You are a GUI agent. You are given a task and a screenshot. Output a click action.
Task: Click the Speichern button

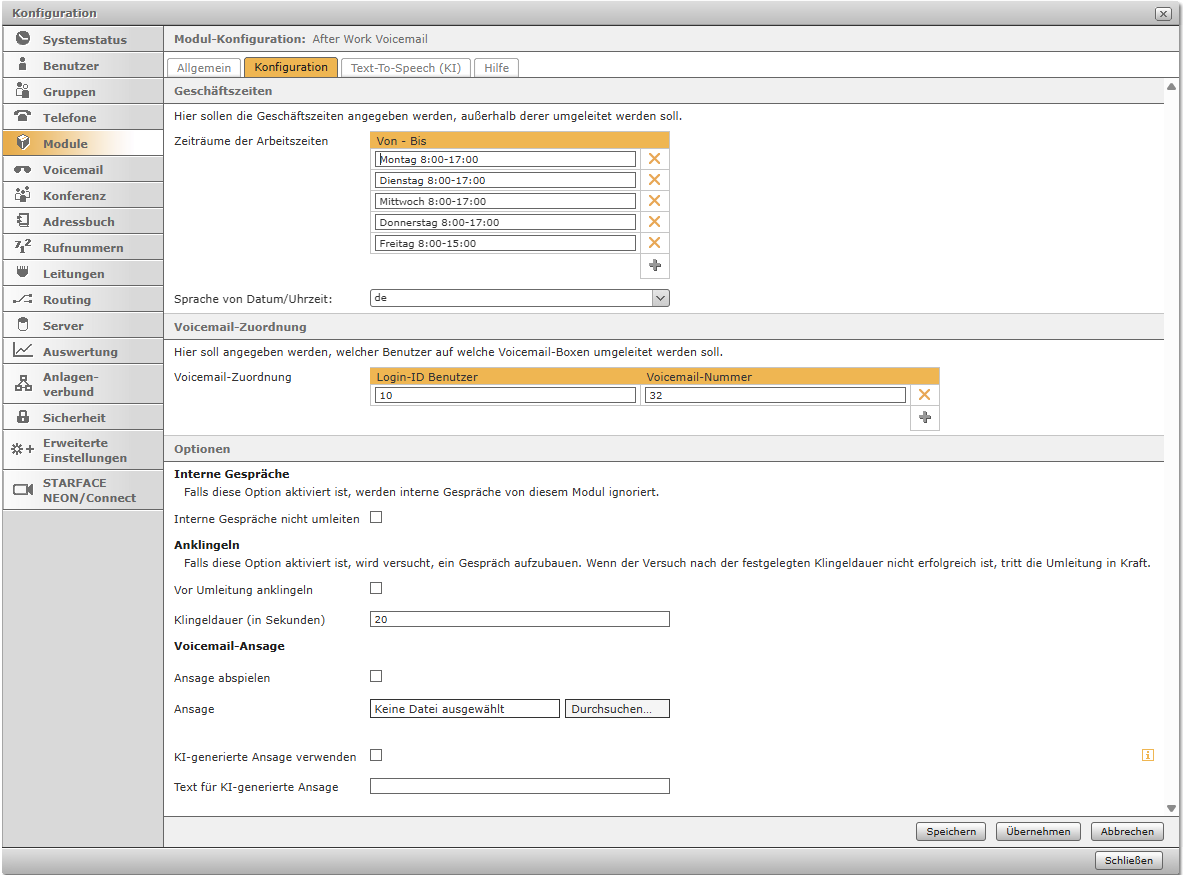click(950, 831)
